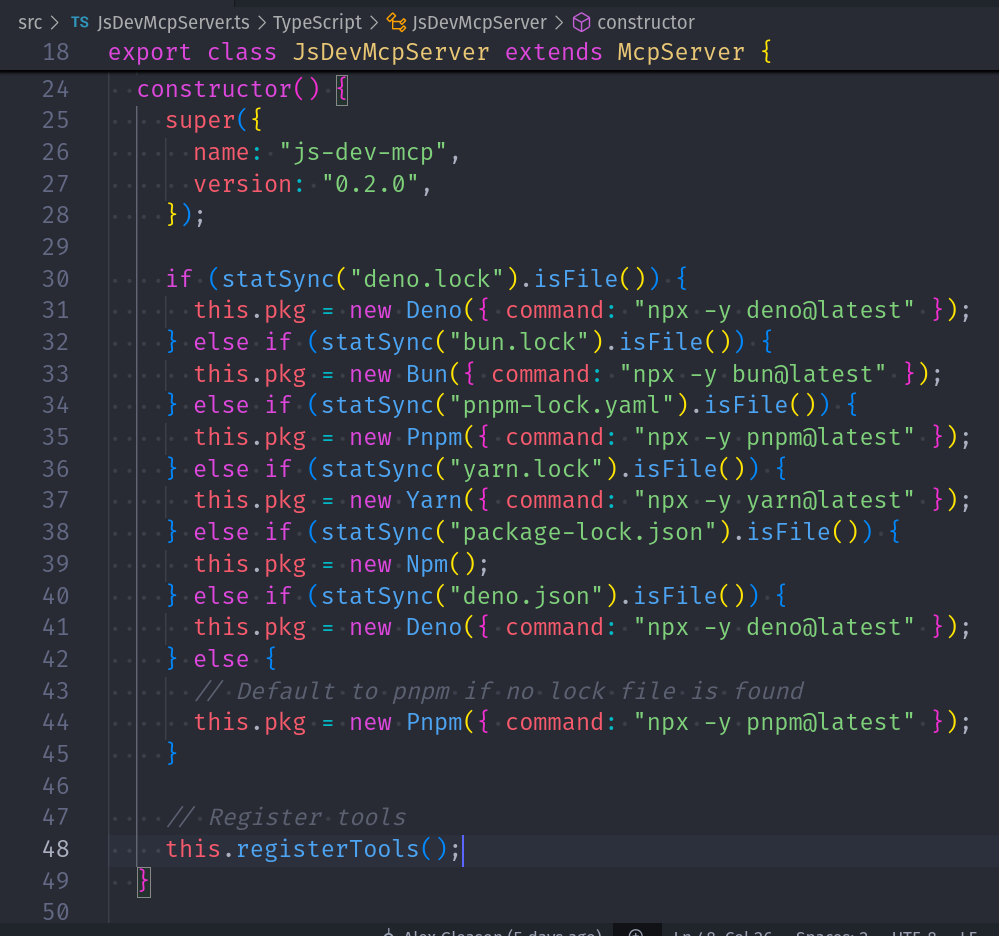Click the TS file icon in the breadcrumb
The image size is (999, 936).
80,22
